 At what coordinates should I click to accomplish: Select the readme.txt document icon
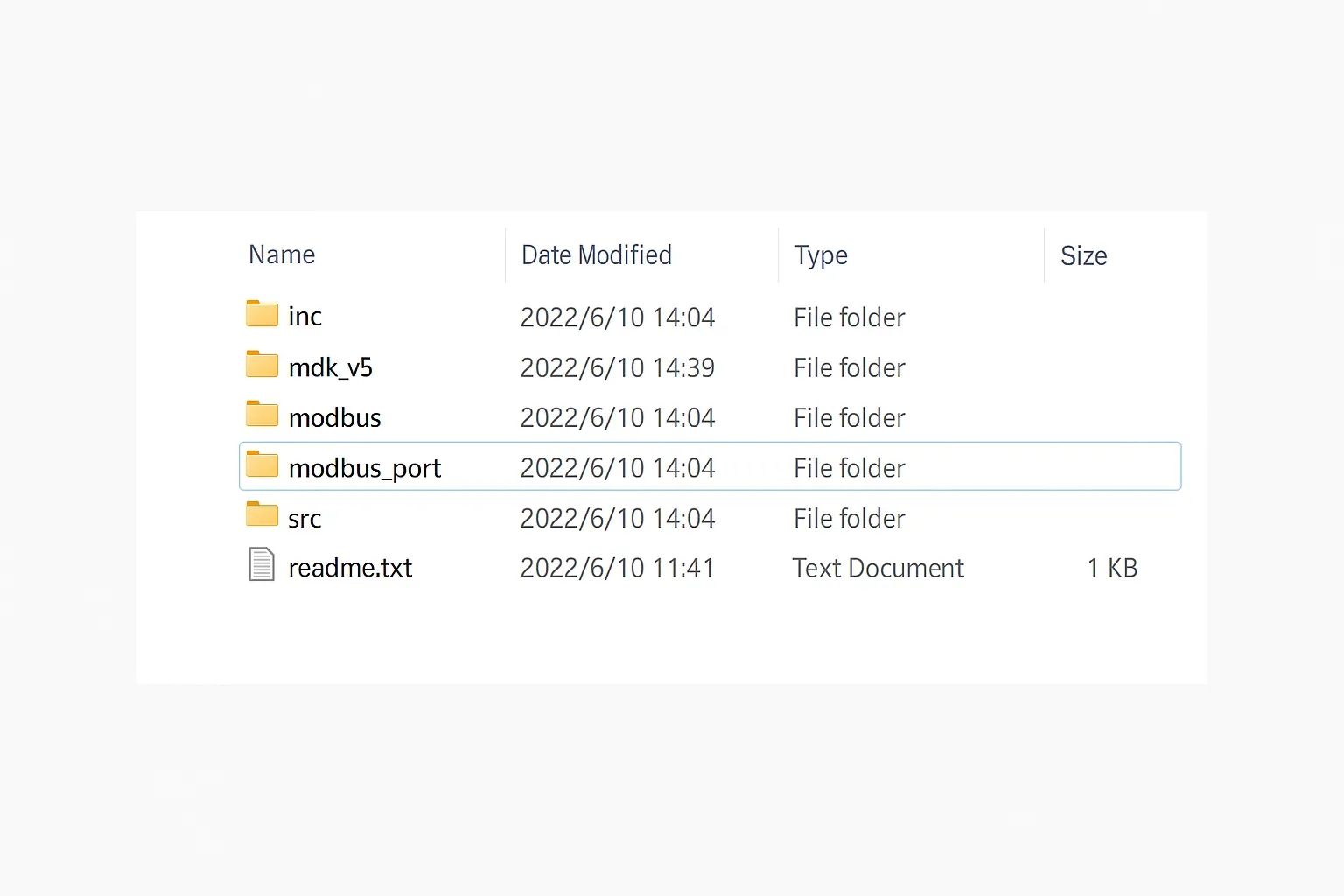(262, 565)
